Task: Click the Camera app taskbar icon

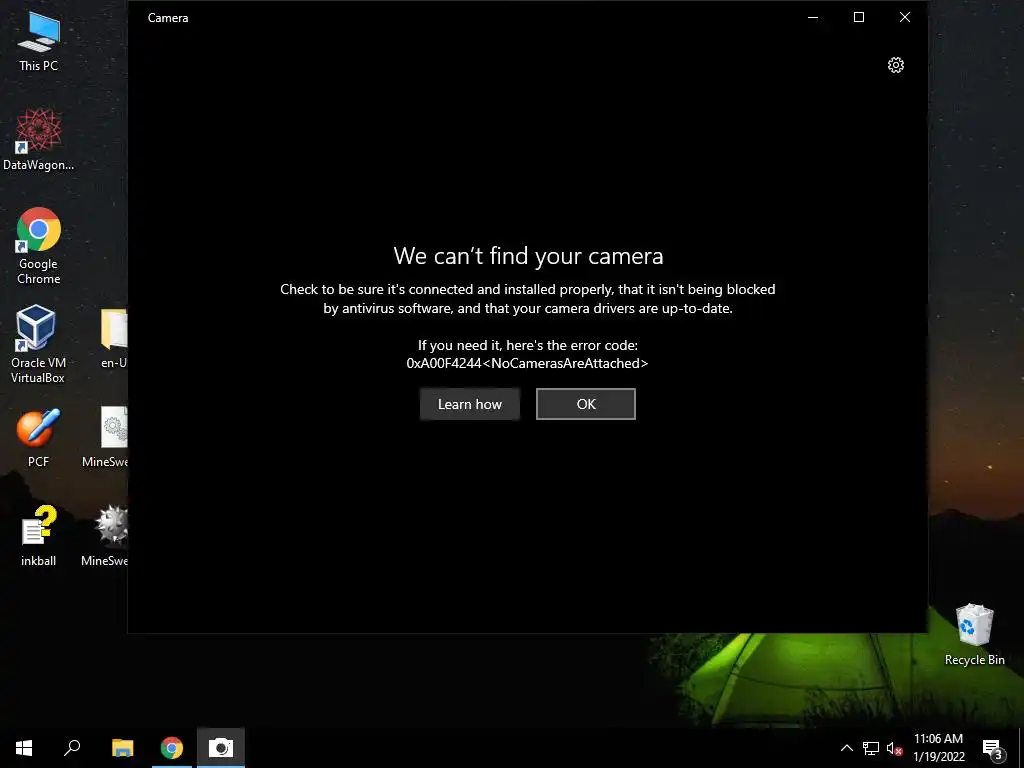Action: click(x=221, y=748)
